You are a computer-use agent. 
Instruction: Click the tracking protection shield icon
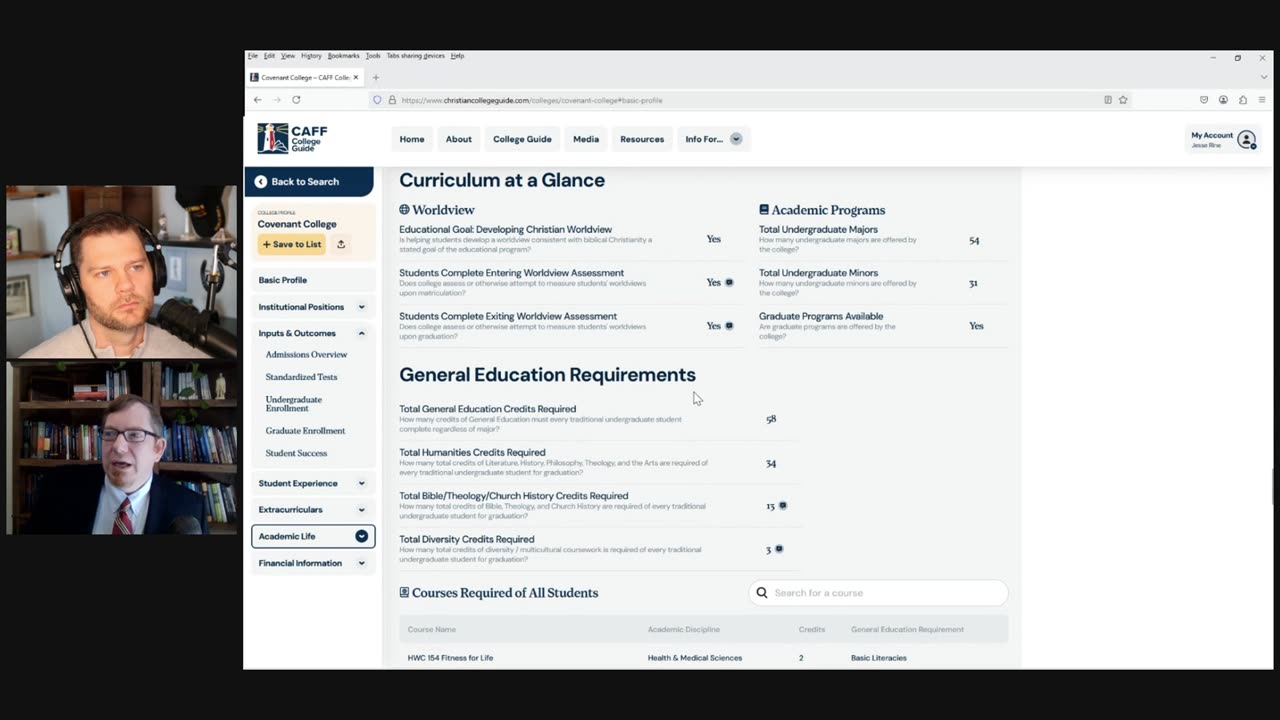pos(377,100)
